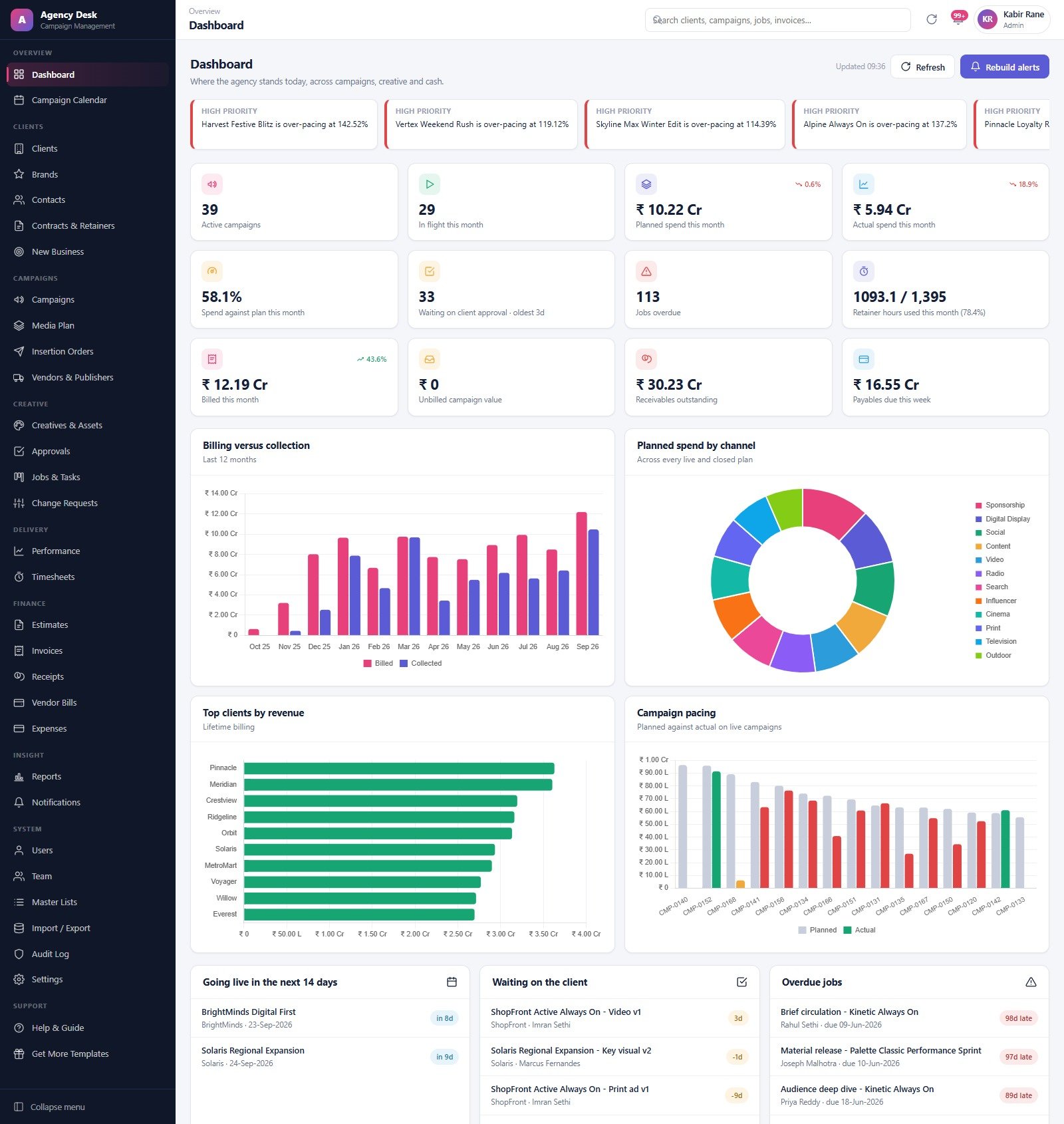
Task: Click the Sep 26 Billed bar
Action: 582,573
